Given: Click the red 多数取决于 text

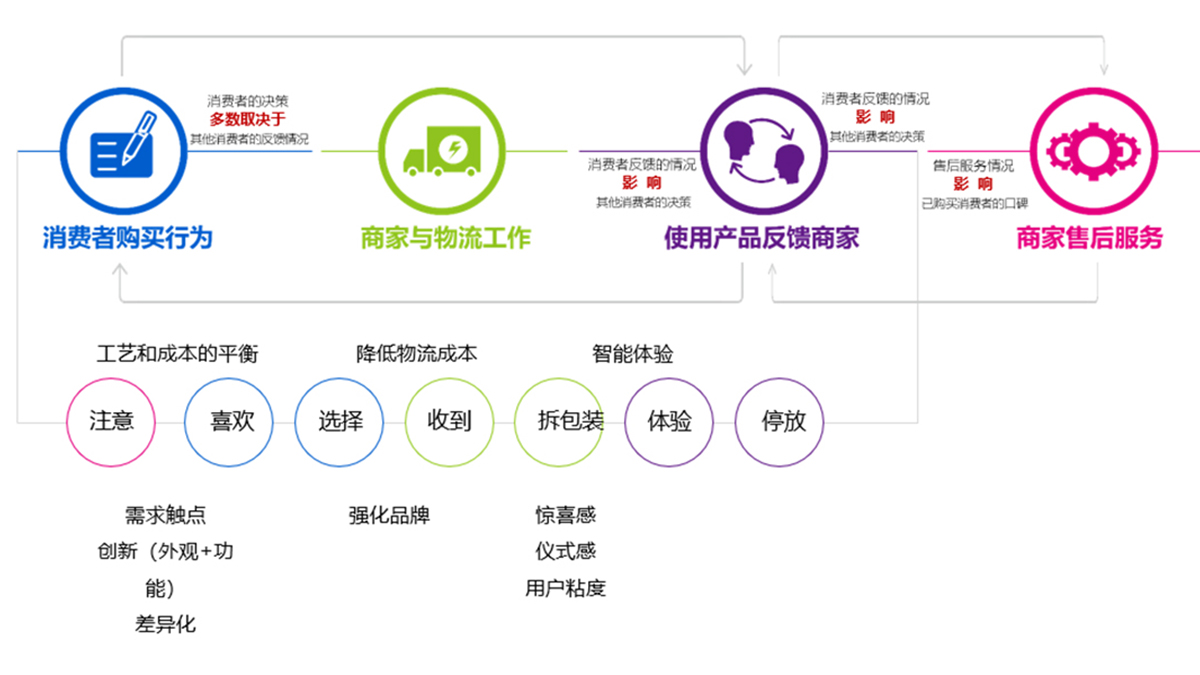Looking at the screenshot, I should [247, 119].
